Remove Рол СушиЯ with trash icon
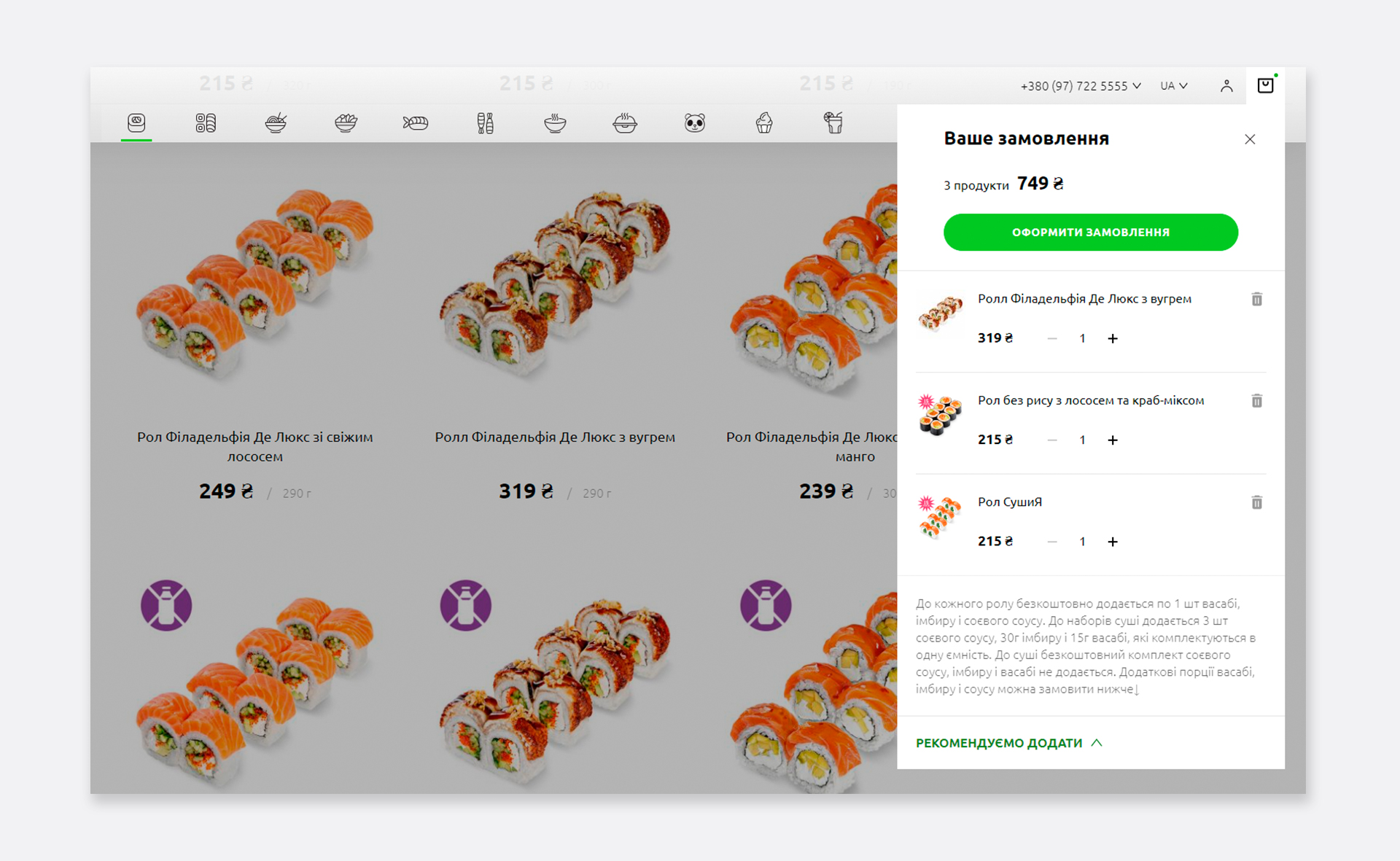The image size is (1400, 861). click(x=1256, y=502)
